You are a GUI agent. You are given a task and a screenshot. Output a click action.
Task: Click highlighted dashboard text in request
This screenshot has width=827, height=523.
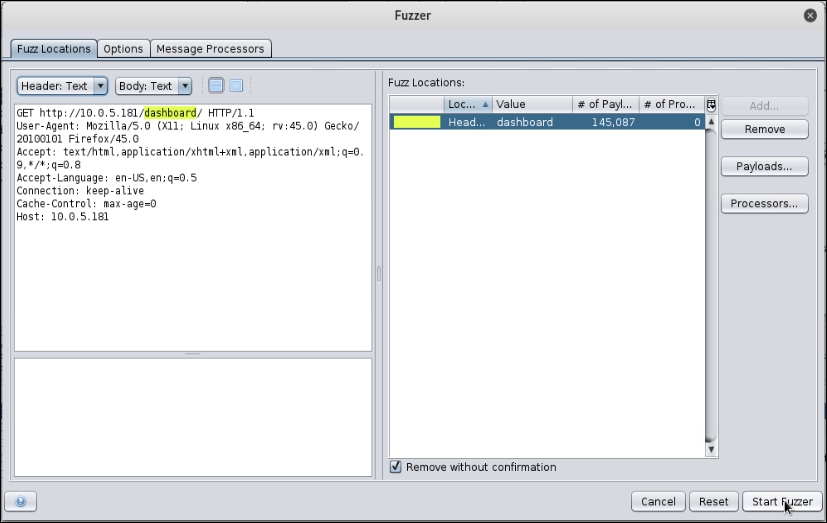point(170,113)
